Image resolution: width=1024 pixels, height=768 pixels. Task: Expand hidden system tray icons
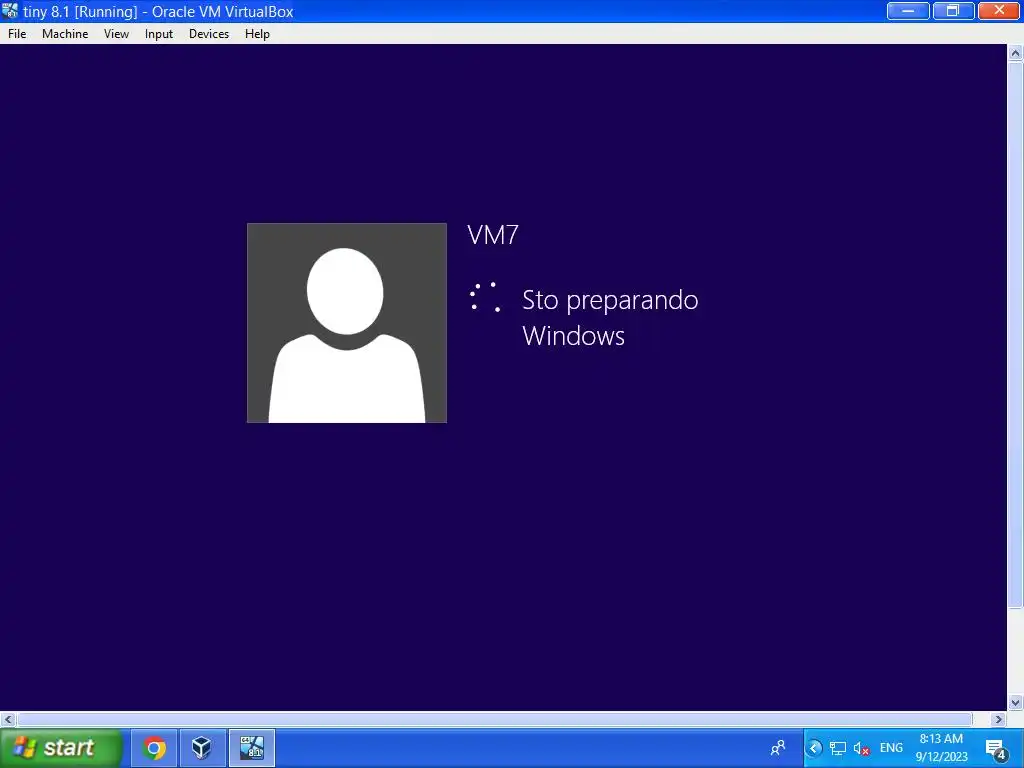[814, 748]
